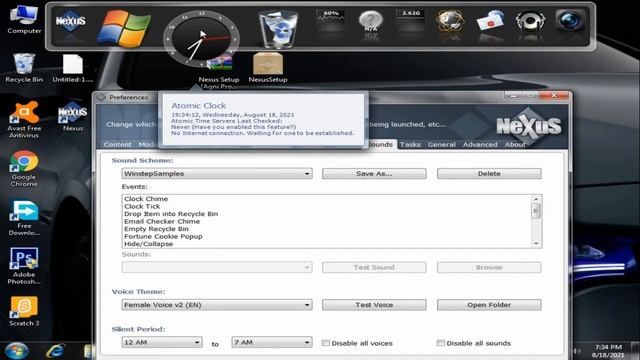Switch to the Tasks tab
This screenshot has height=360, width=640.
point(410,144)
